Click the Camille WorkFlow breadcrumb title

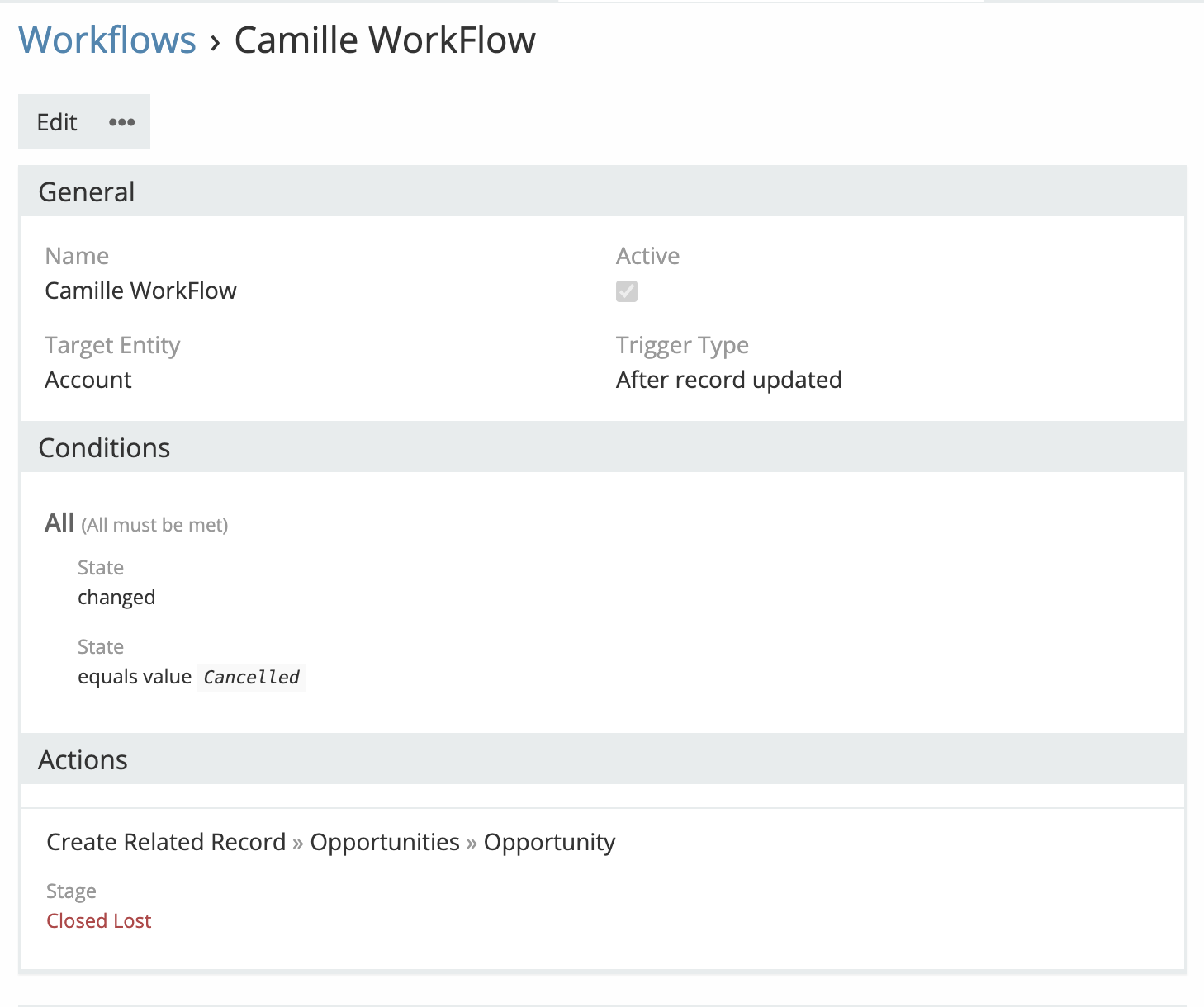[x=385, y=40]
